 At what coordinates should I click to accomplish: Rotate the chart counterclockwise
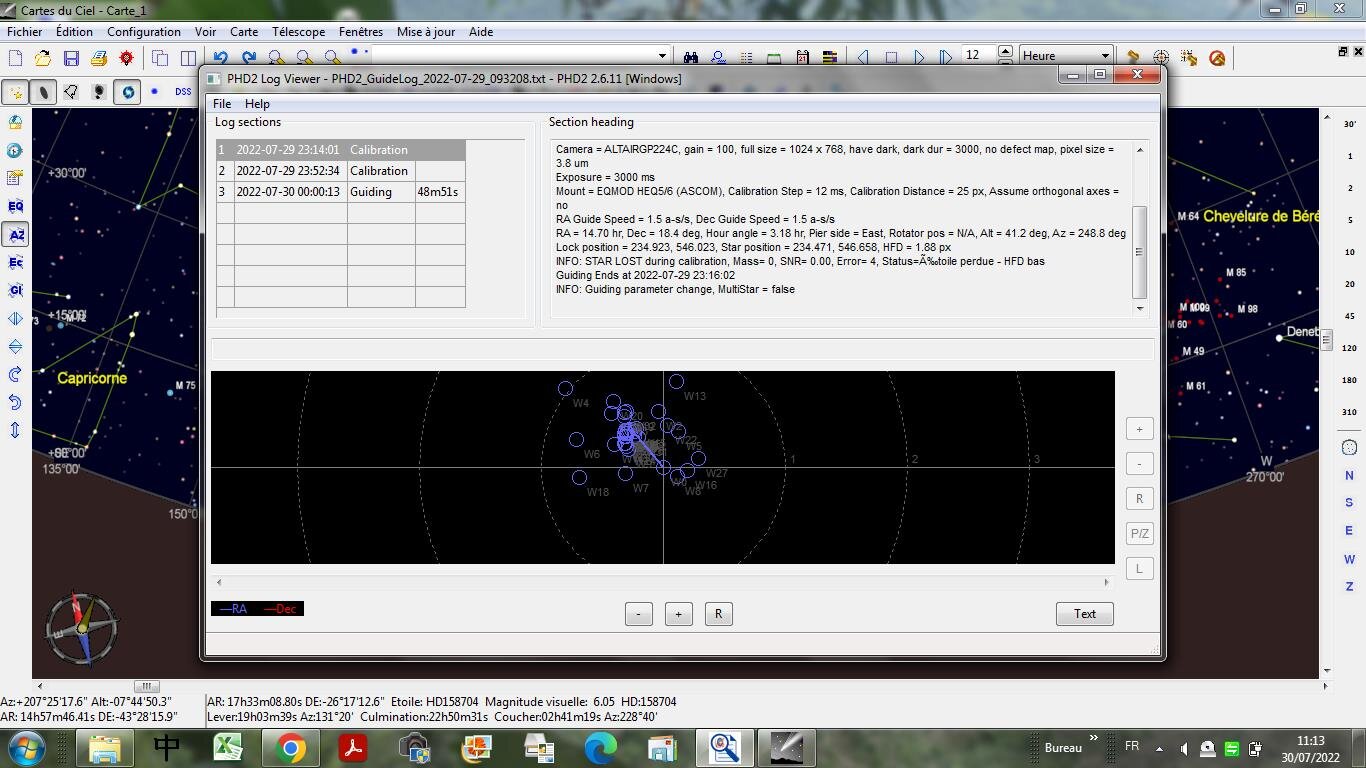[15, 402]
